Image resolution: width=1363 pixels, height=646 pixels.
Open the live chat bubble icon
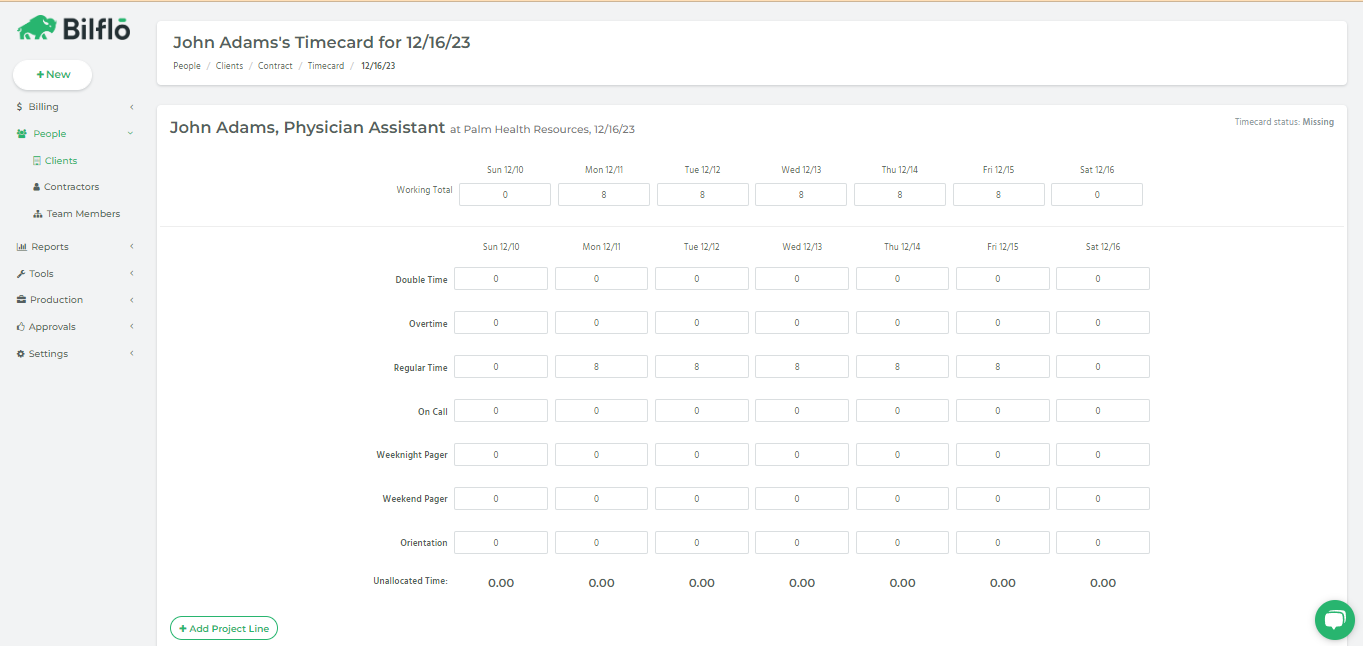[x=1334, y=620]
